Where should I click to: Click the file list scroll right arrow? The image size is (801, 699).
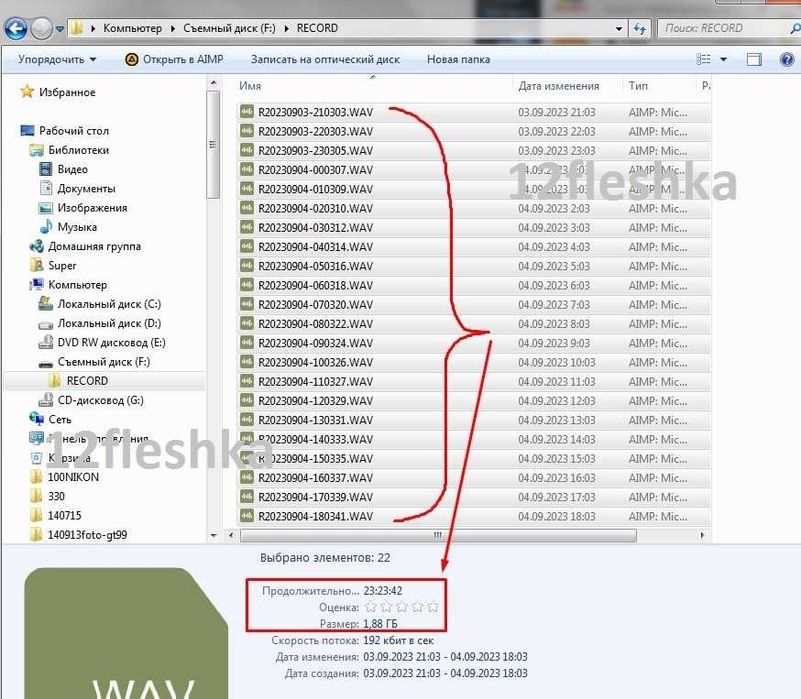tap(703, 535)
